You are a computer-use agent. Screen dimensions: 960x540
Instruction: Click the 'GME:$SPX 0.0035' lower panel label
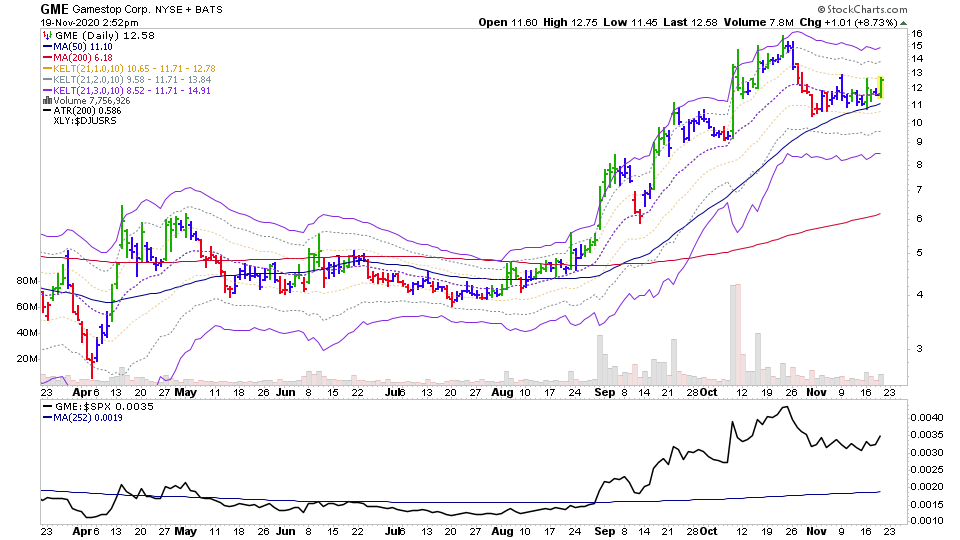coord(103,407)
